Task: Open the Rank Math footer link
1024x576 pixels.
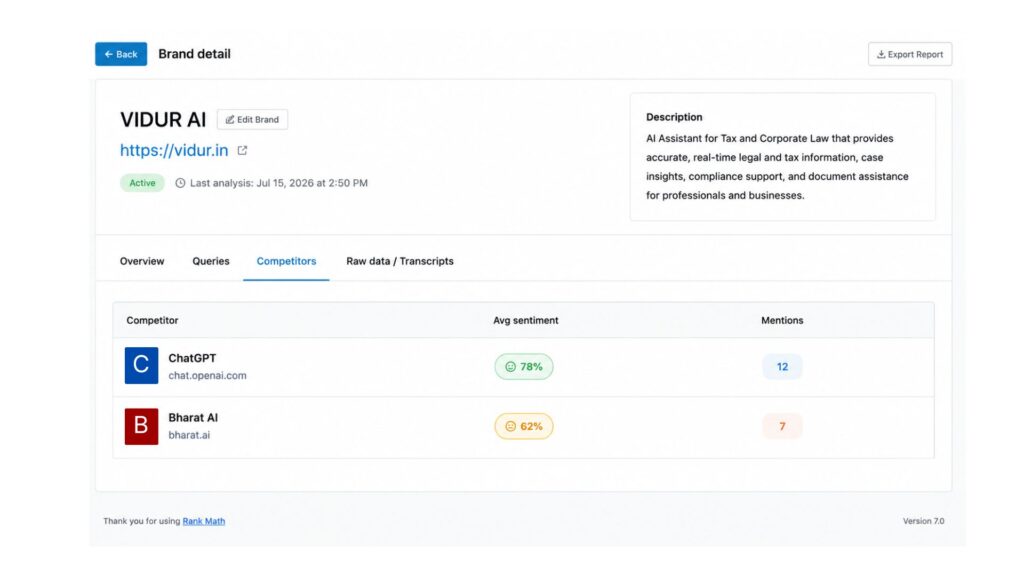Action: [204, 521]
